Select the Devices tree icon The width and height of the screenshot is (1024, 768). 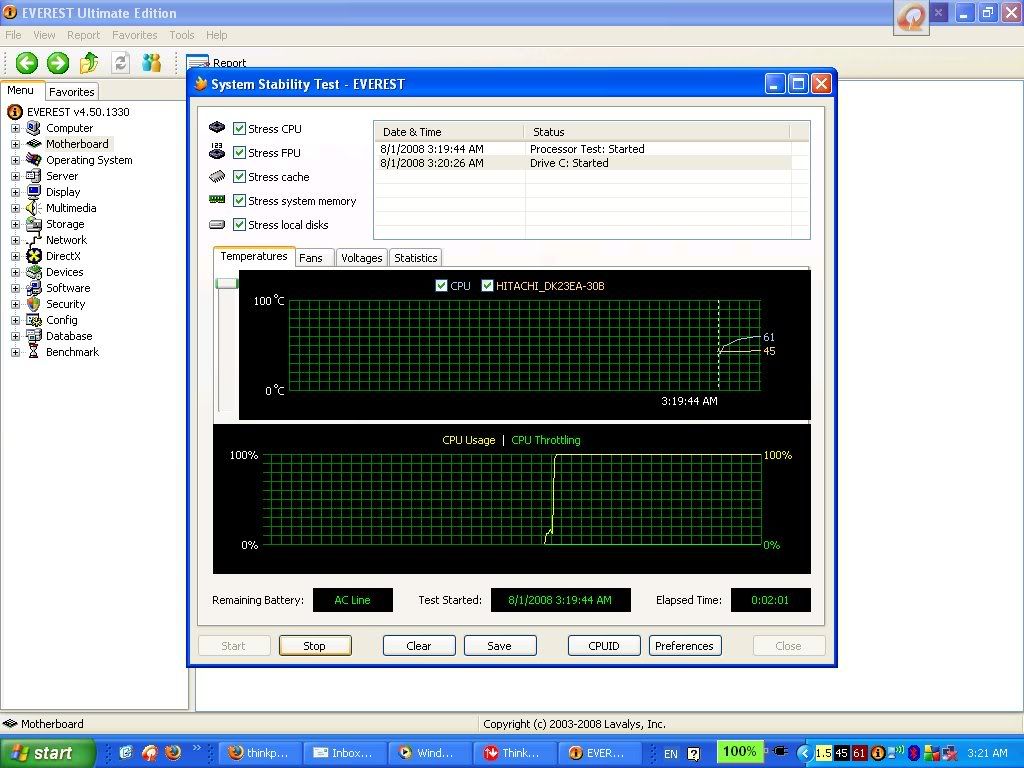click(34, 272)
